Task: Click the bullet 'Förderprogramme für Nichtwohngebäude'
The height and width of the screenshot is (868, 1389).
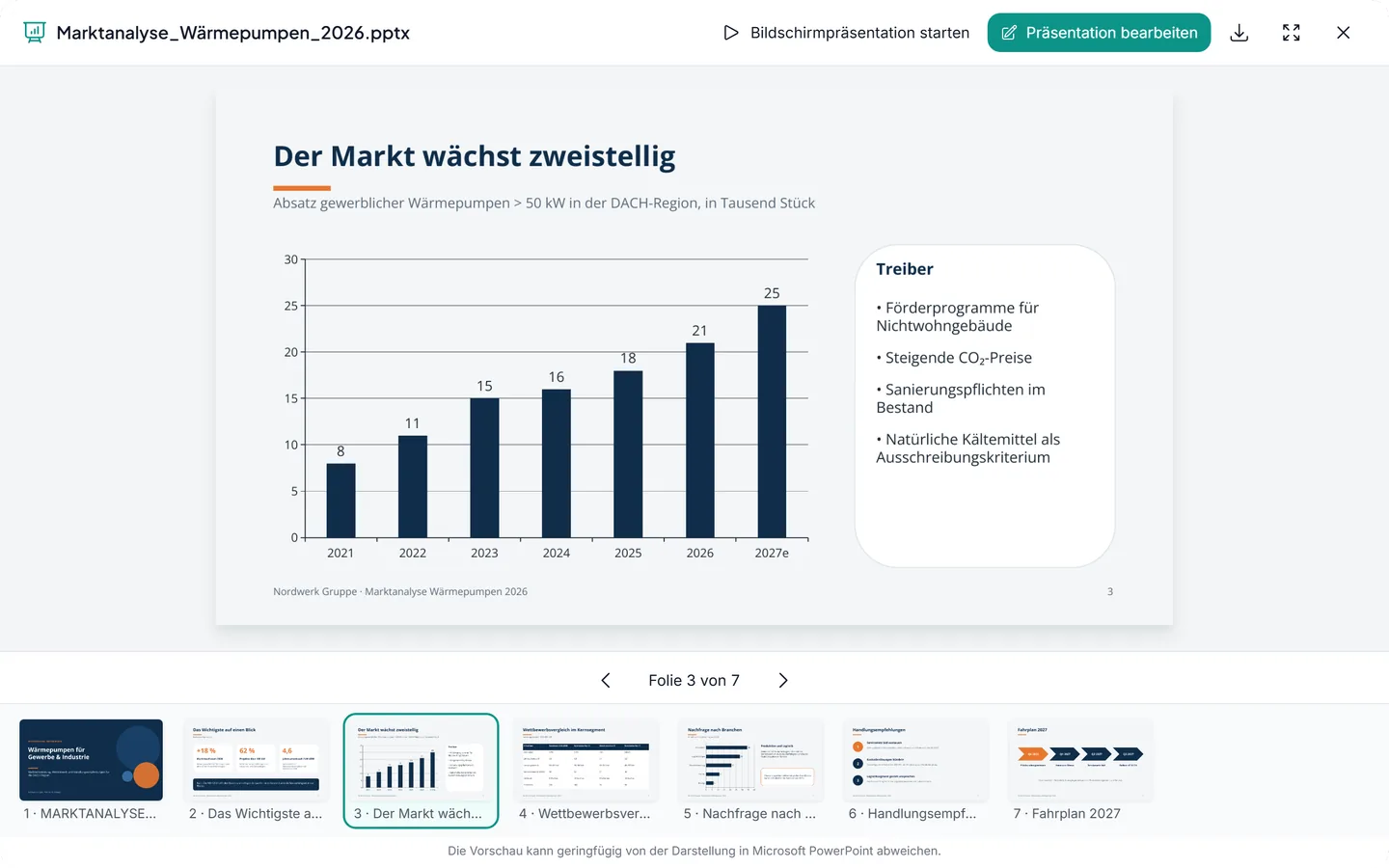Action: pos(958,316)
